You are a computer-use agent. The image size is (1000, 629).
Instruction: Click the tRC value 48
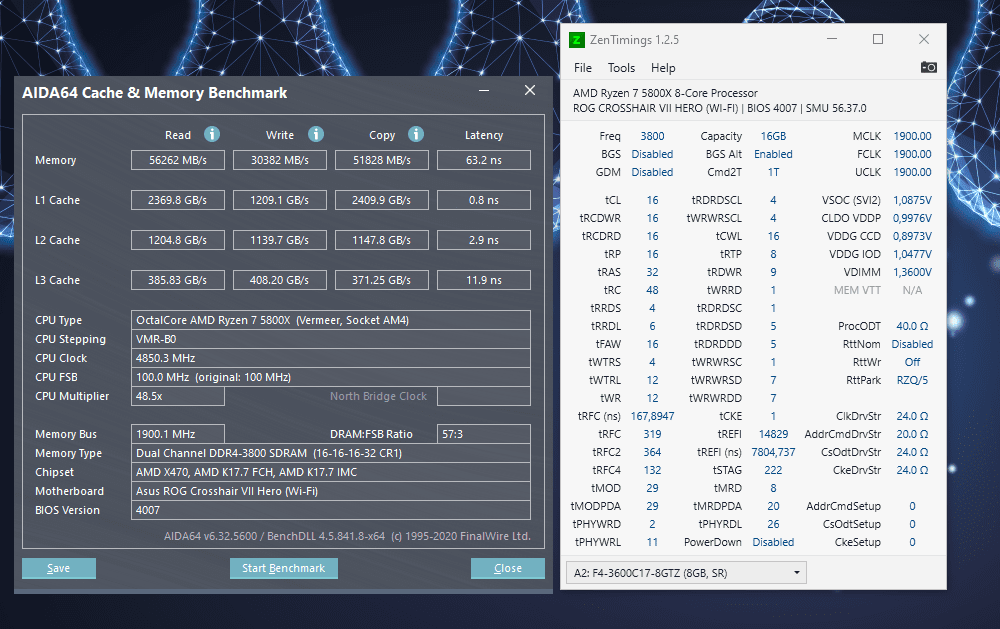pos(652,290)
